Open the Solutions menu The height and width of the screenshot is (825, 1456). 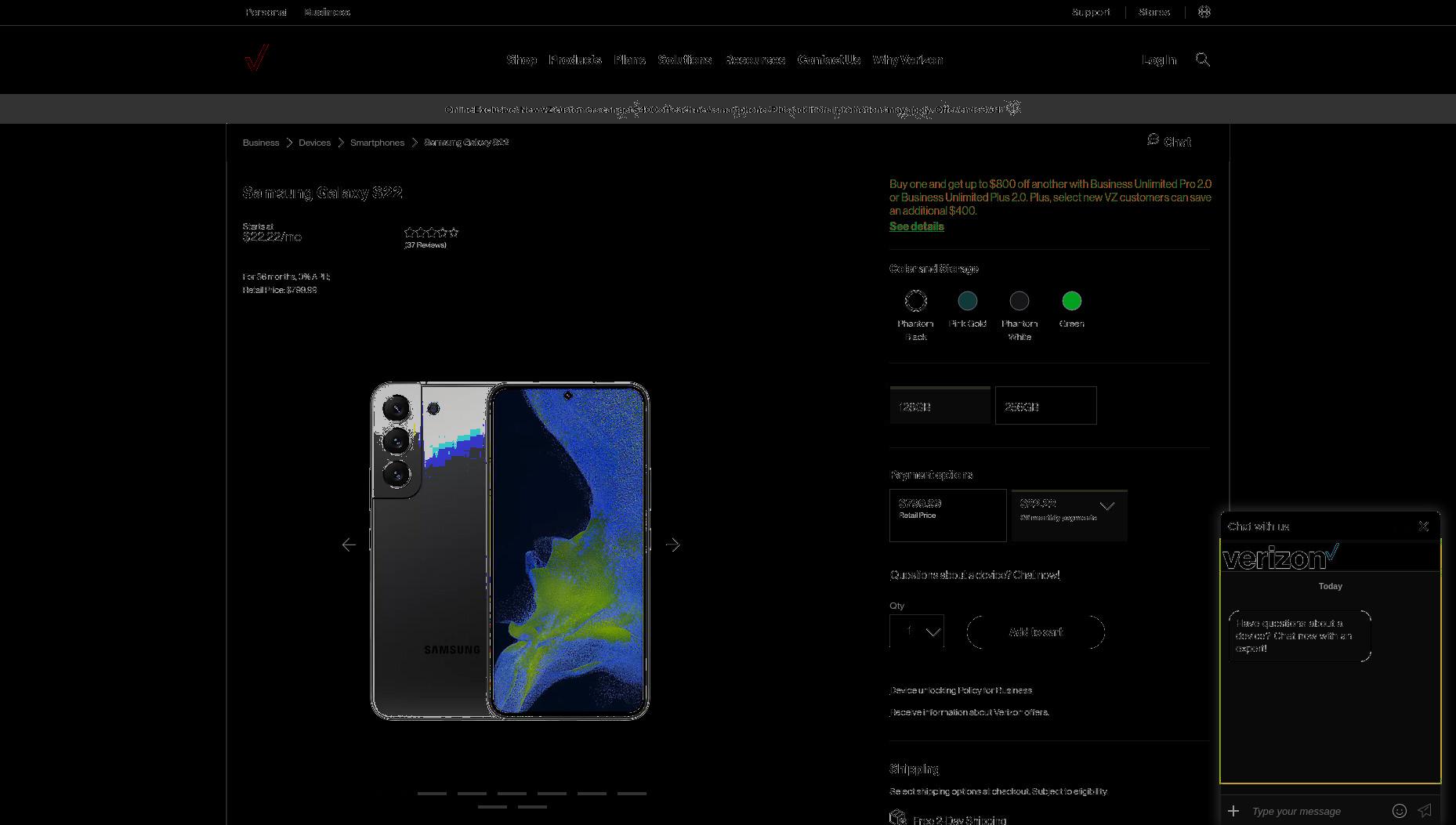tap(685, 60)
